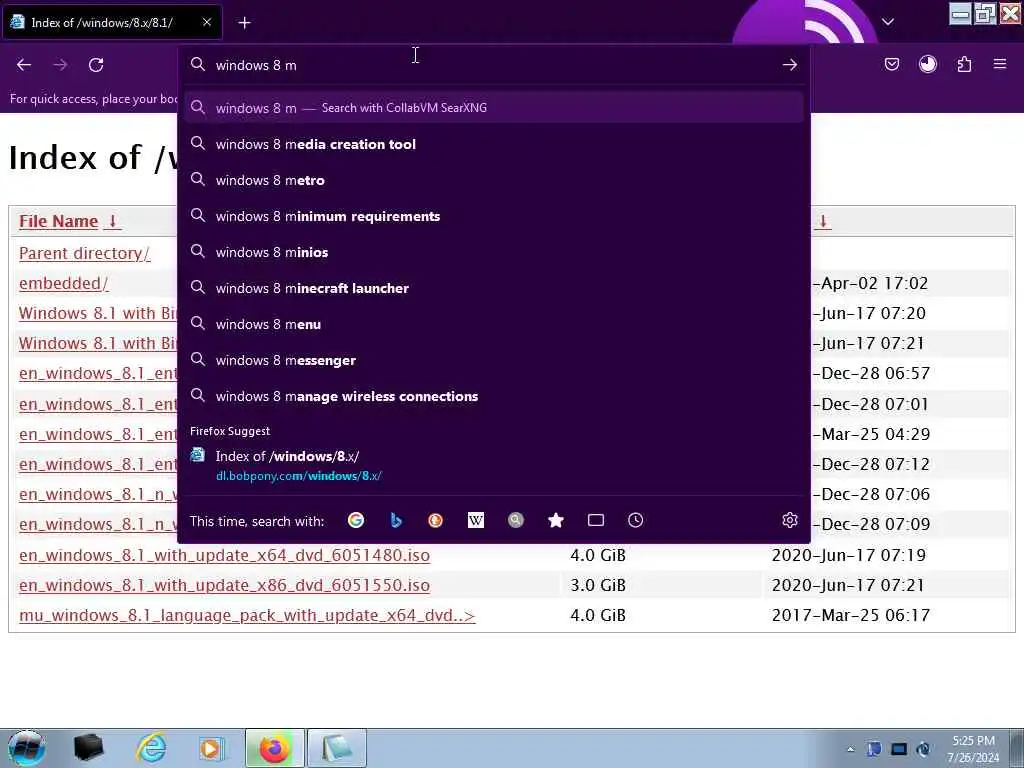This screenshot has width=1024, height=768.
Task: Click the volume tray icon
Action: pos(923,749)
